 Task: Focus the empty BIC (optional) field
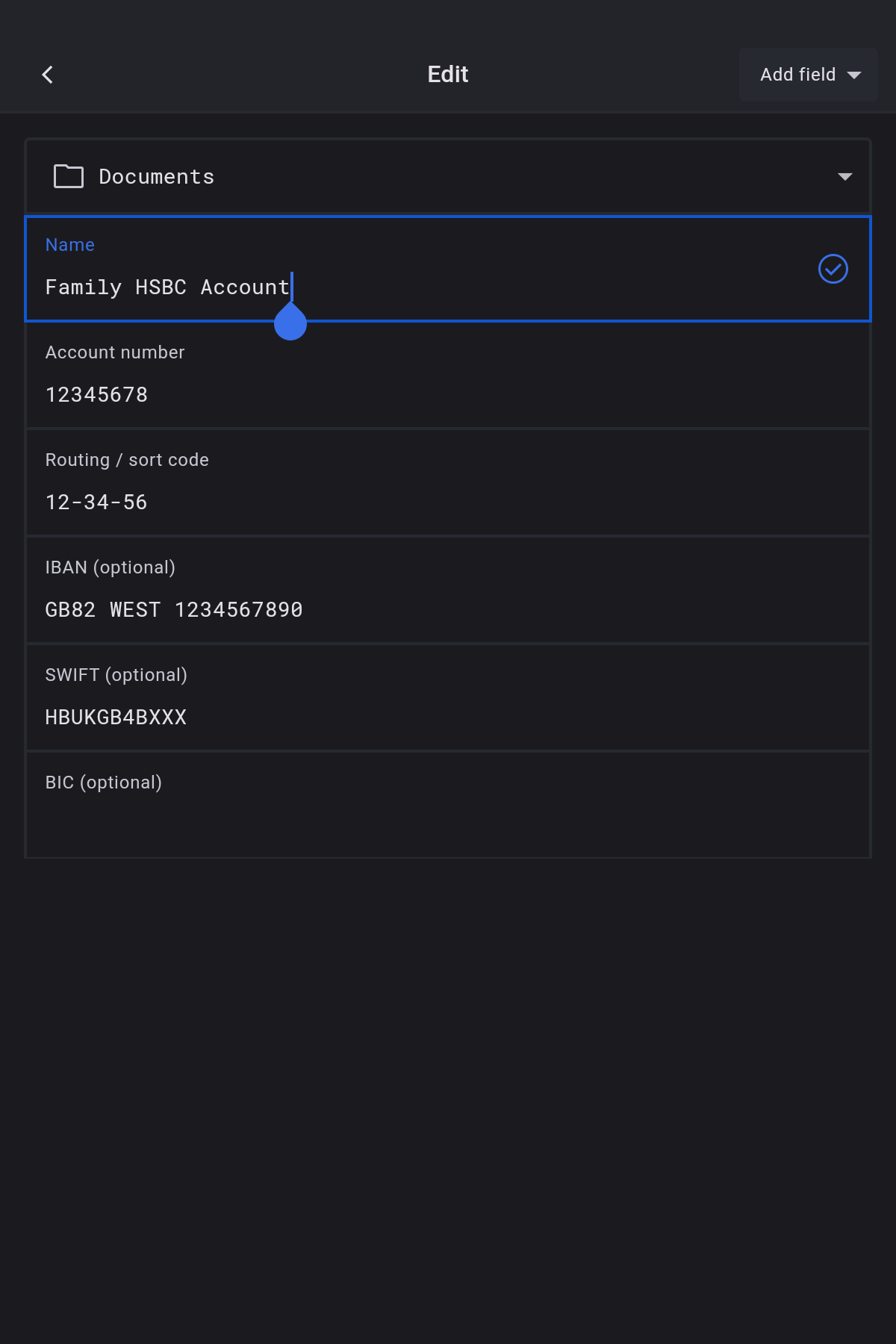pyautogui.click(x=448, y=814)
